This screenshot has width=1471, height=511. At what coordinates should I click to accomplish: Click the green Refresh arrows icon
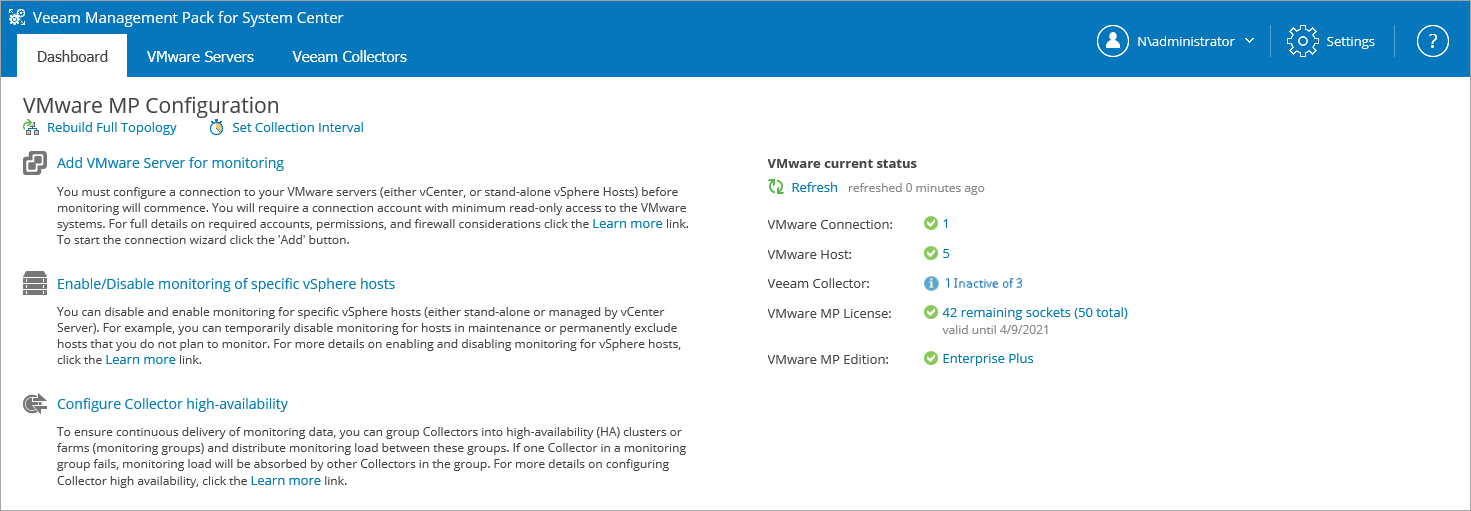776,187
